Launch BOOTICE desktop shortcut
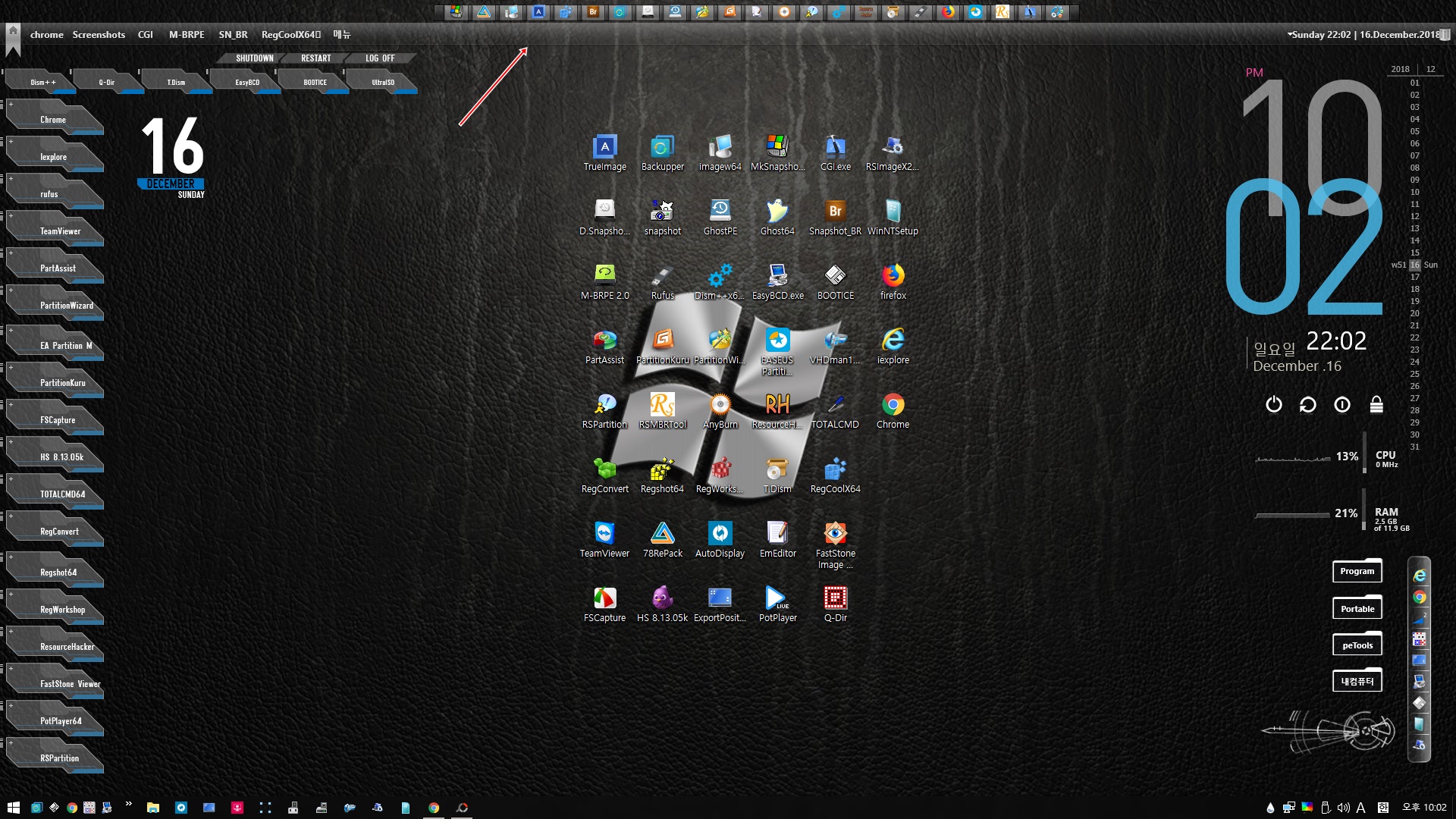The height and width of the screenshot is (819, 1456). (835, 281)
